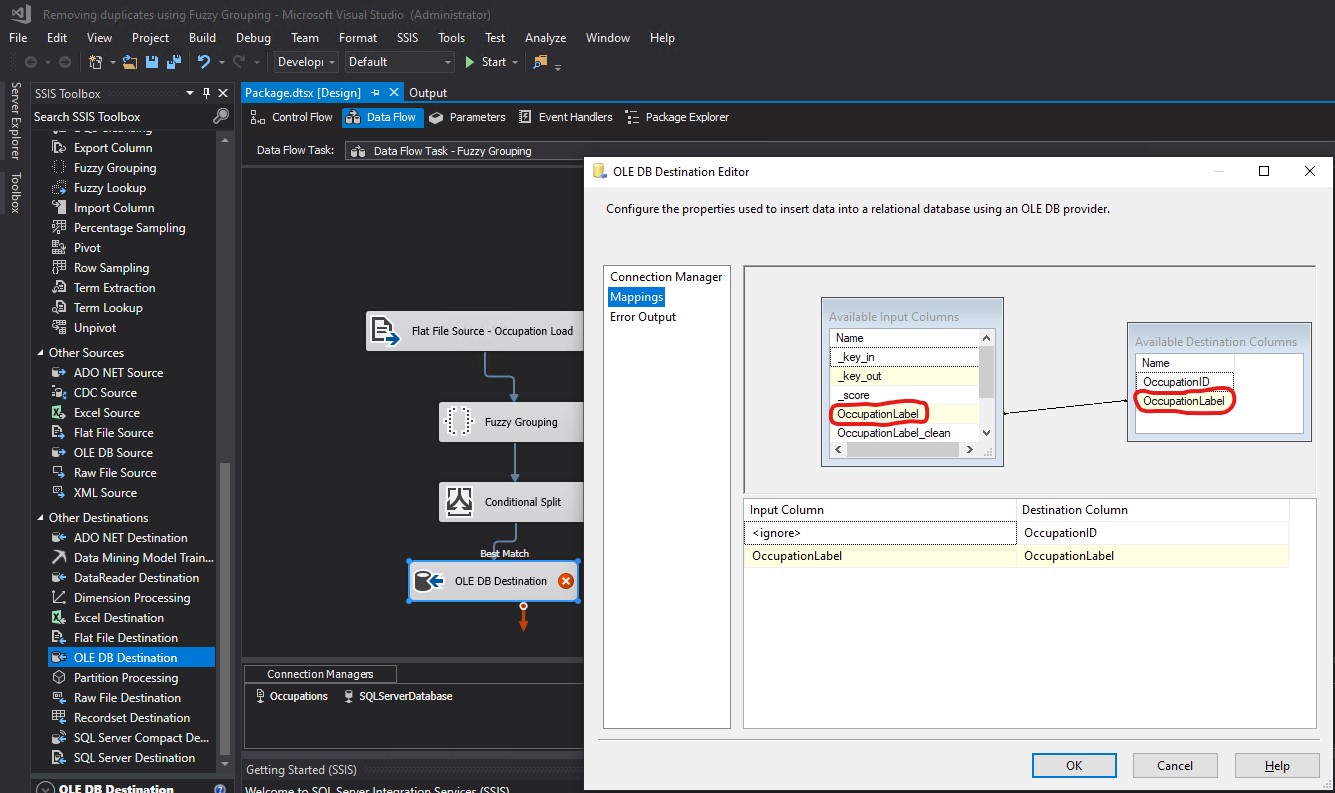The width and height of the screenshot is (1335, 793).
Task: Select Row Sampling in the toolbox
Action: pos(111,268)
